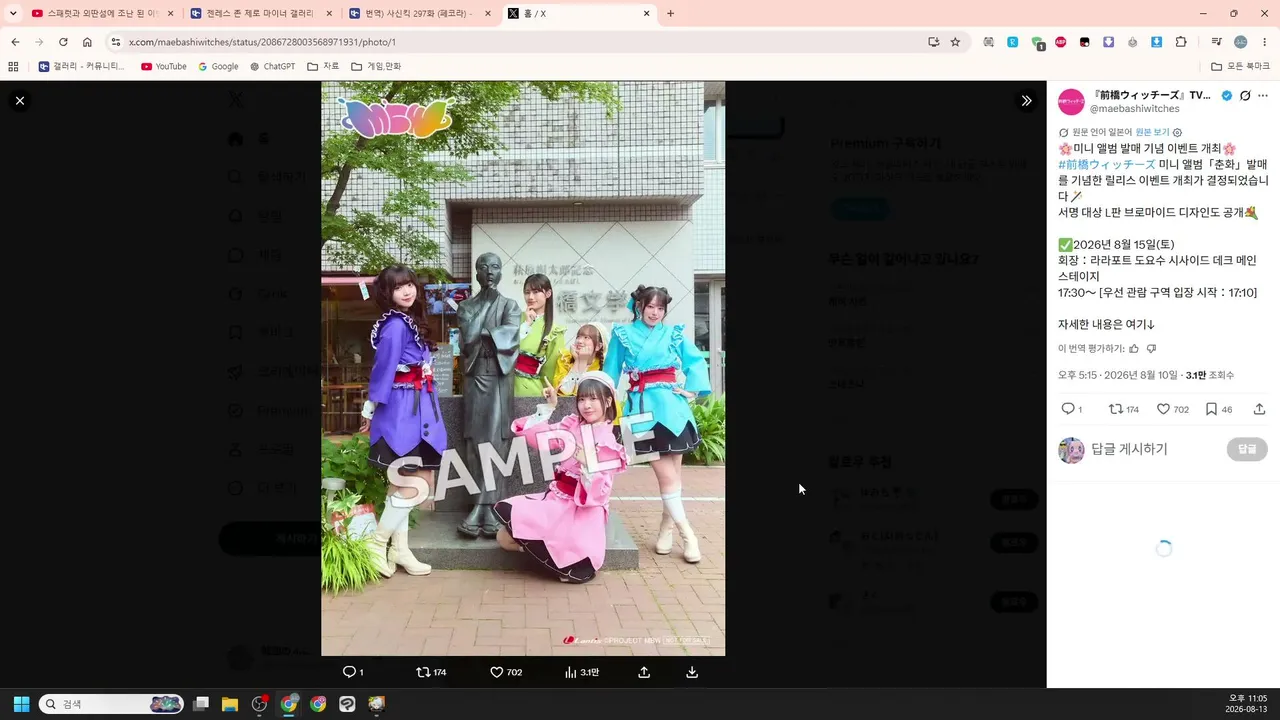
Task: Open File Explorer from the taskbar
Action: (x=230, y=704)
